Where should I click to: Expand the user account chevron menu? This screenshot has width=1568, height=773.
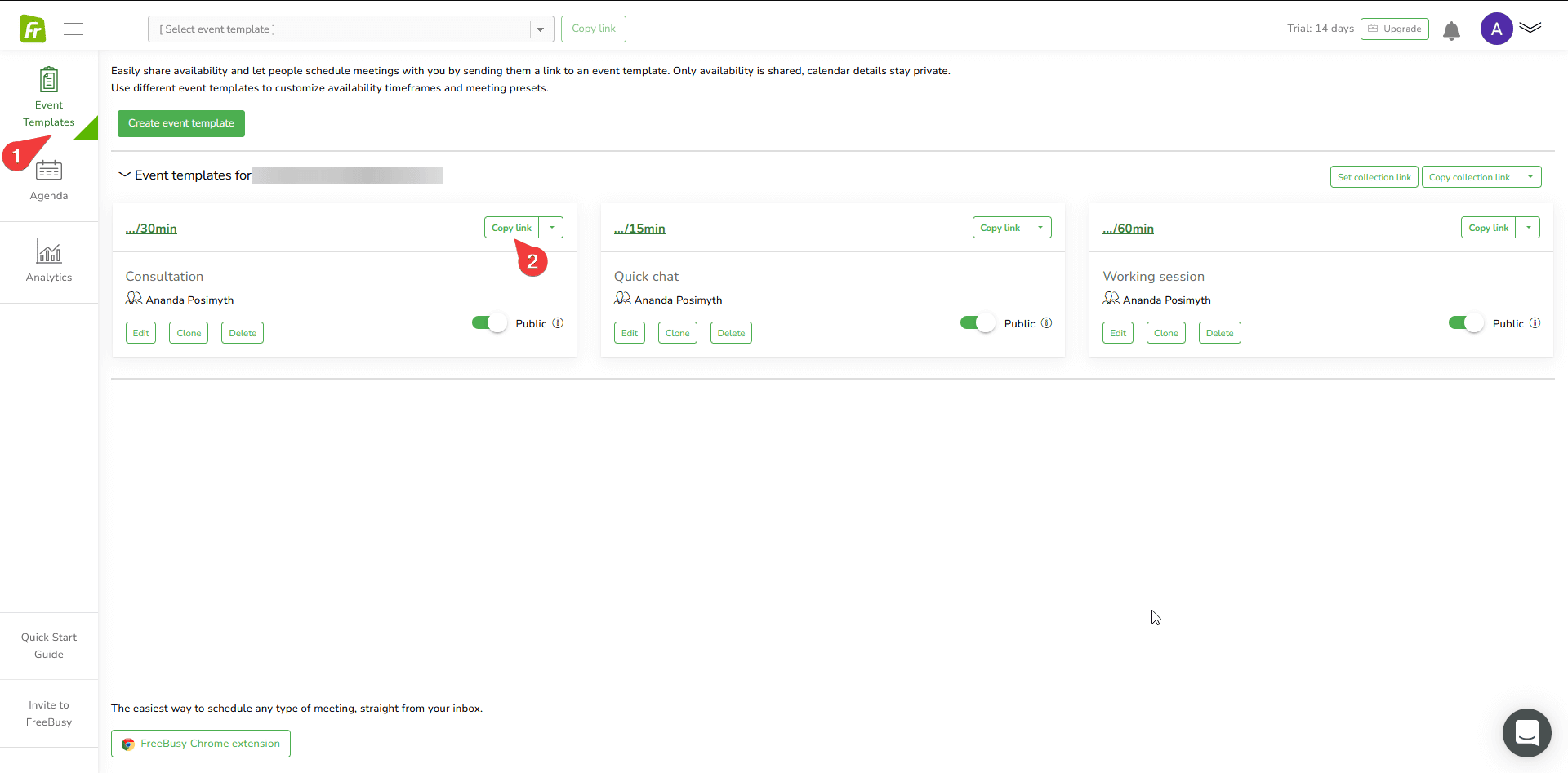click(x=1530, y=28)
